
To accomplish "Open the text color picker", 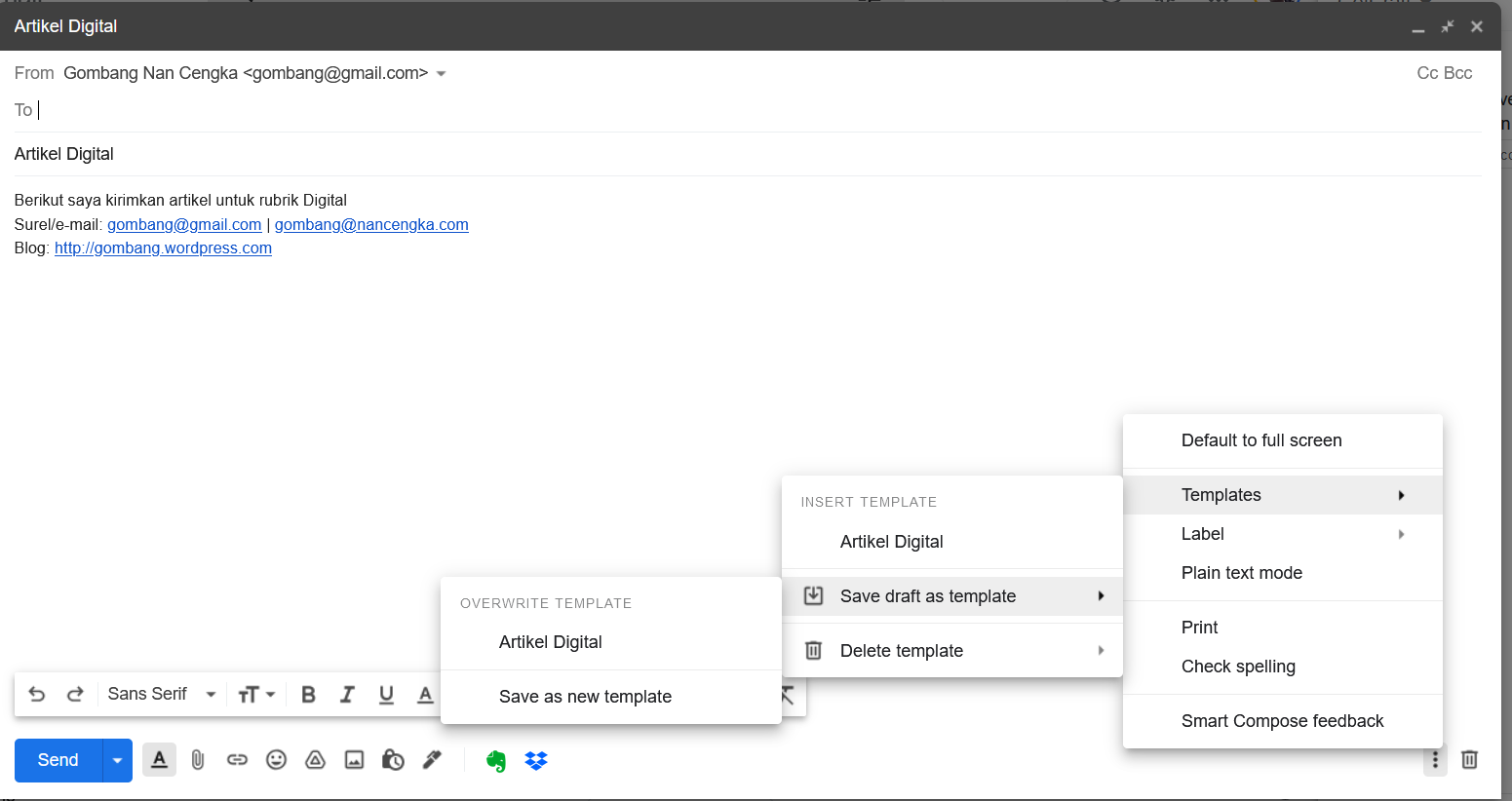I will click(x=425, y=694).
